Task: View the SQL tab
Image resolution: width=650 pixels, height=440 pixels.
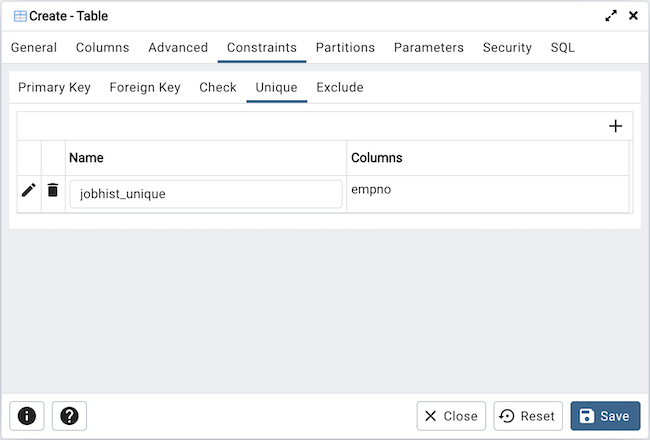Action: click(563, 47)
